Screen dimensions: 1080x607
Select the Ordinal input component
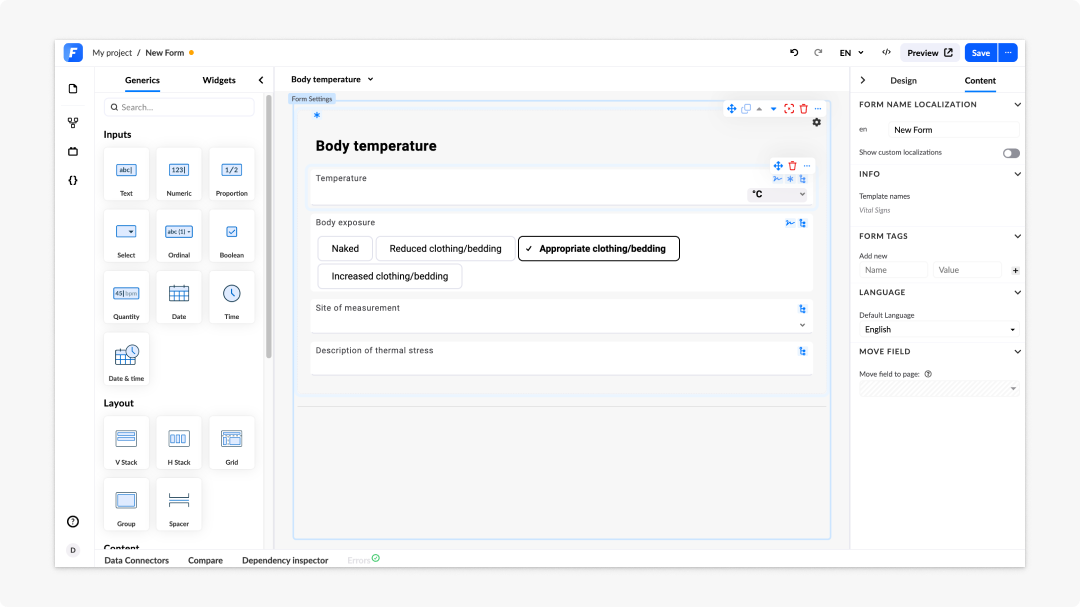point(179,236)
